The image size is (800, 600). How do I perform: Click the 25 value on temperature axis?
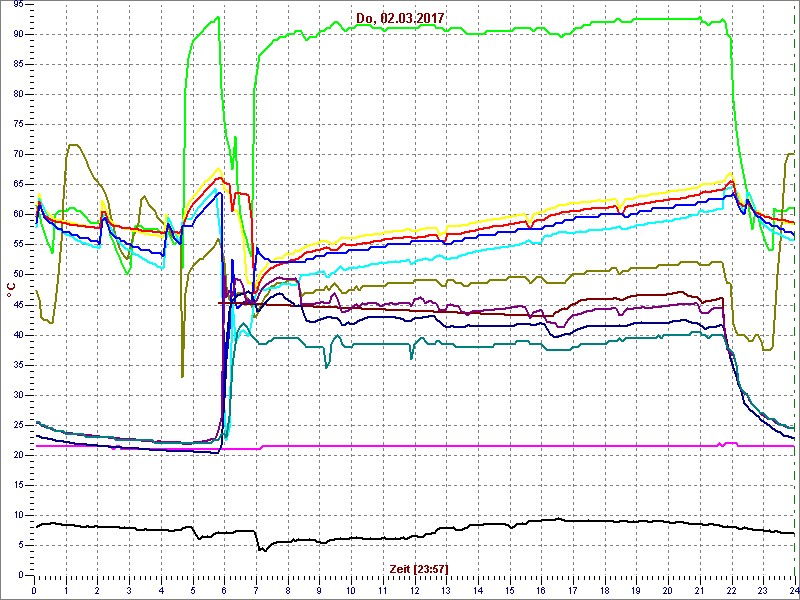pos(17,425)
